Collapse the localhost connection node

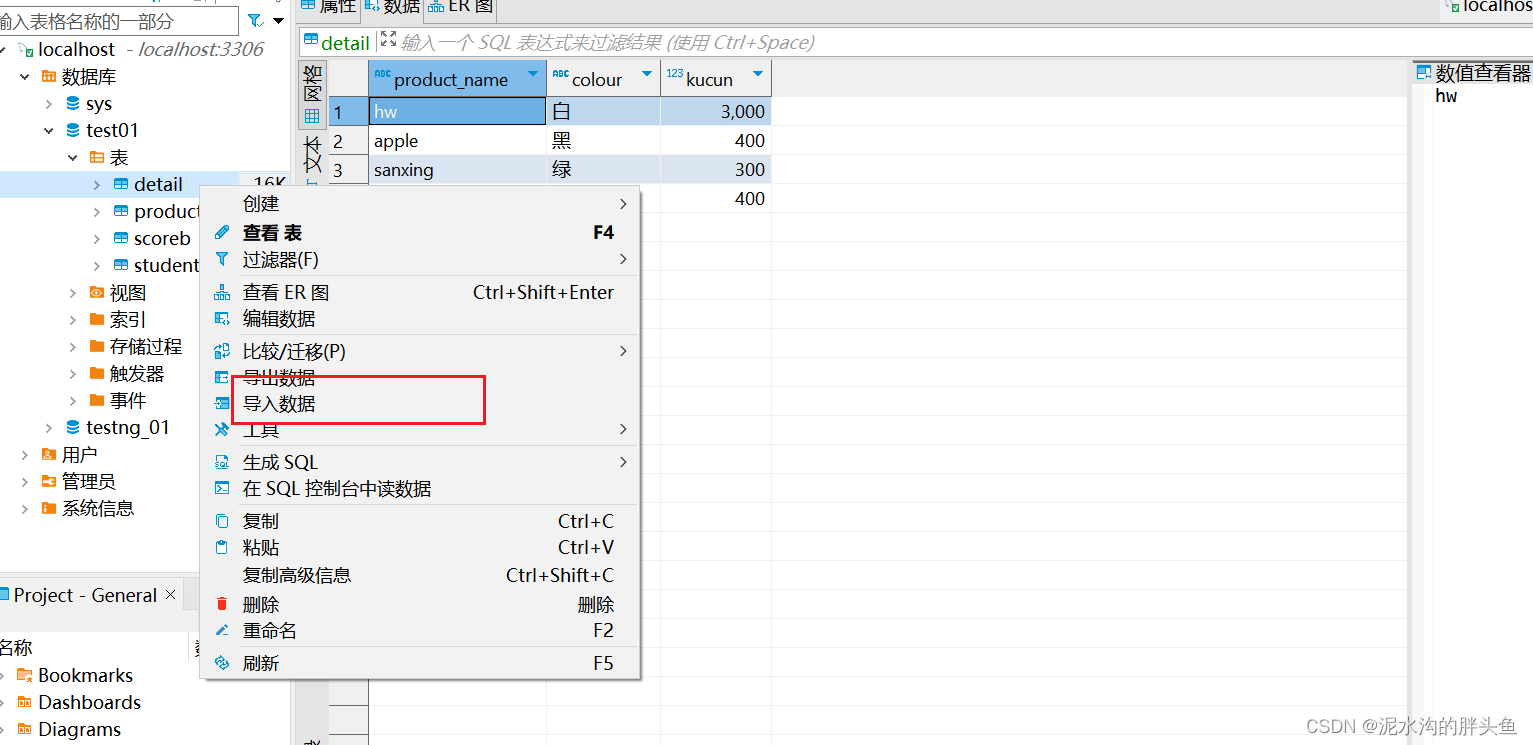pos(4,50)
